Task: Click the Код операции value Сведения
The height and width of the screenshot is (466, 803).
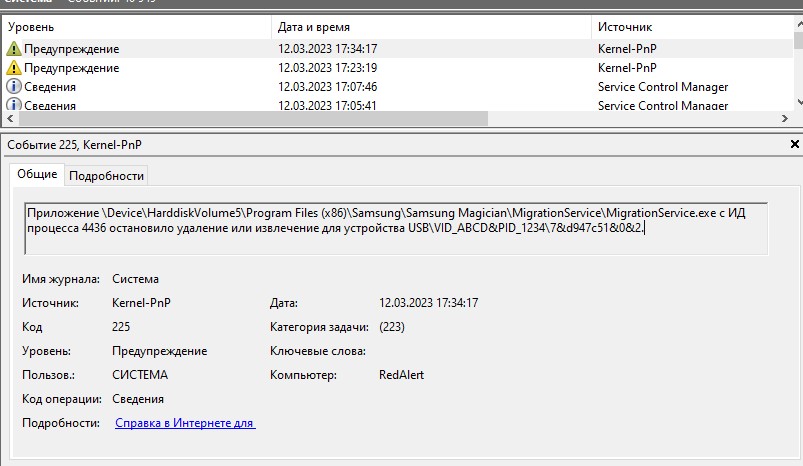Action: click(x=138, y=399)
